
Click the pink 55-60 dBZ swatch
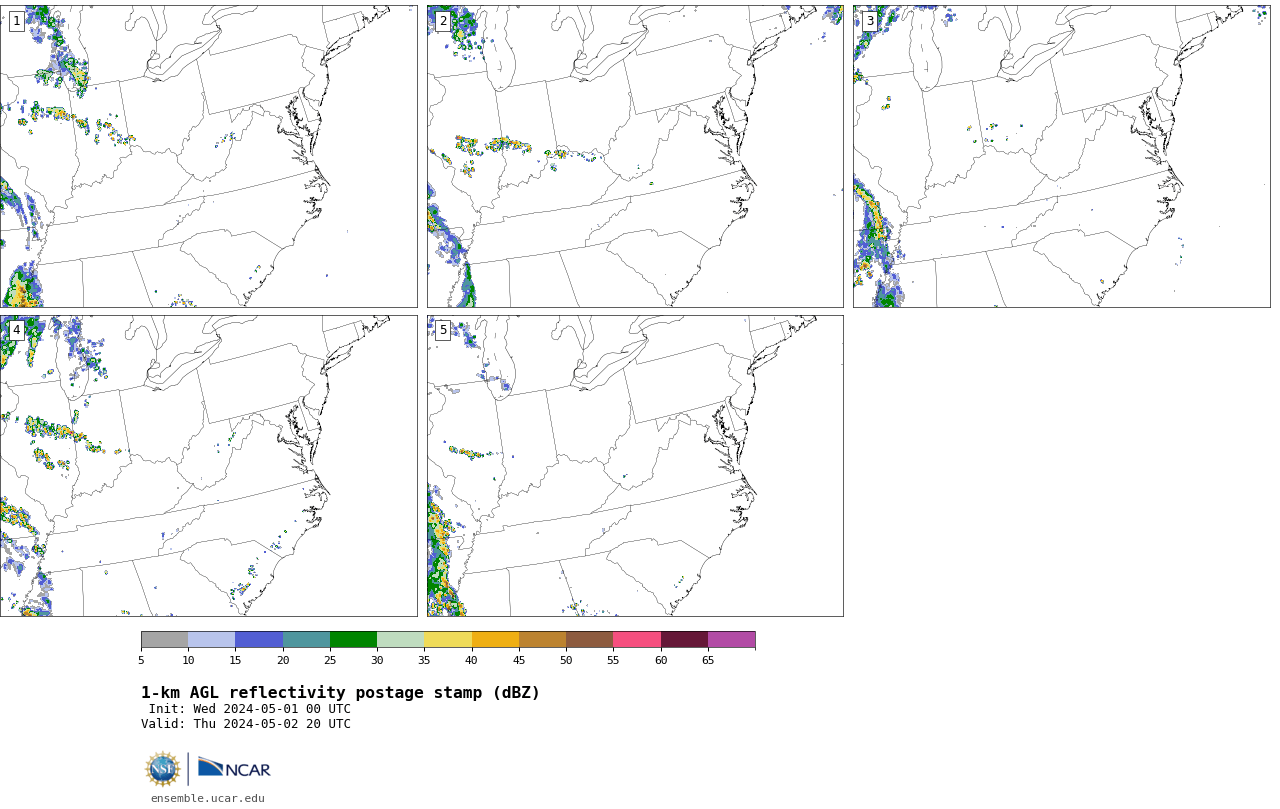click(637, 640)
